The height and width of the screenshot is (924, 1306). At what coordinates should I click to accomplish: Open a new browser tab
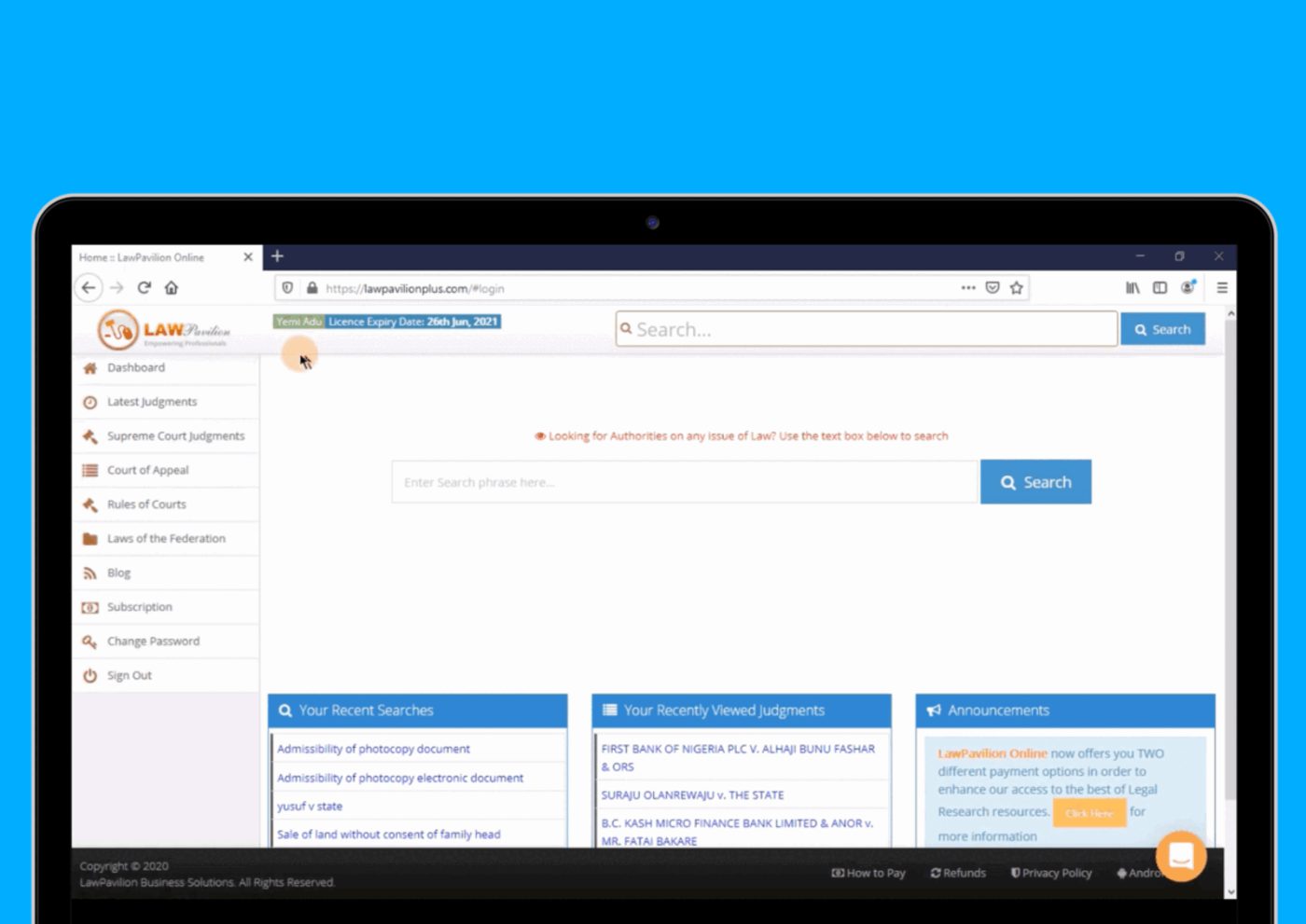pos(277,256)
